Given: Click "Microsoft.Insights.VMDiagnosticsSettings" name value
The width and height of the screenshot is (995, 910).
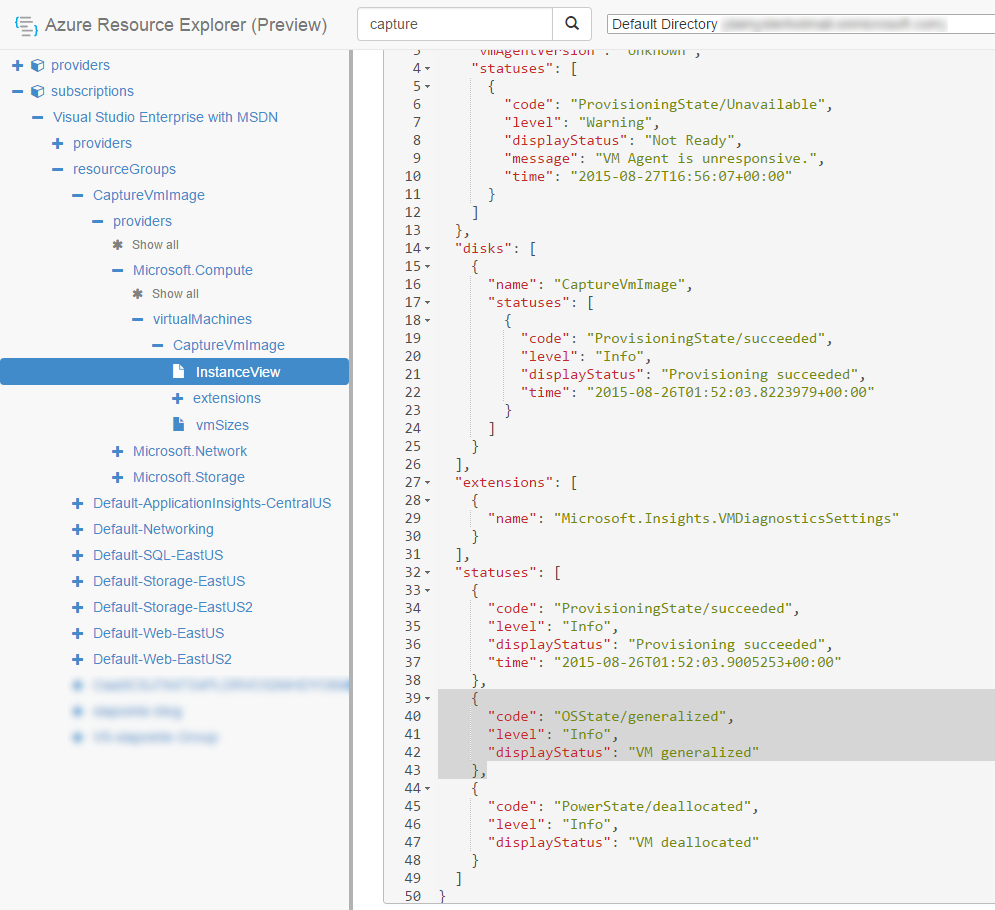Looking at the screenshot, I should click(x=727, y=518).
